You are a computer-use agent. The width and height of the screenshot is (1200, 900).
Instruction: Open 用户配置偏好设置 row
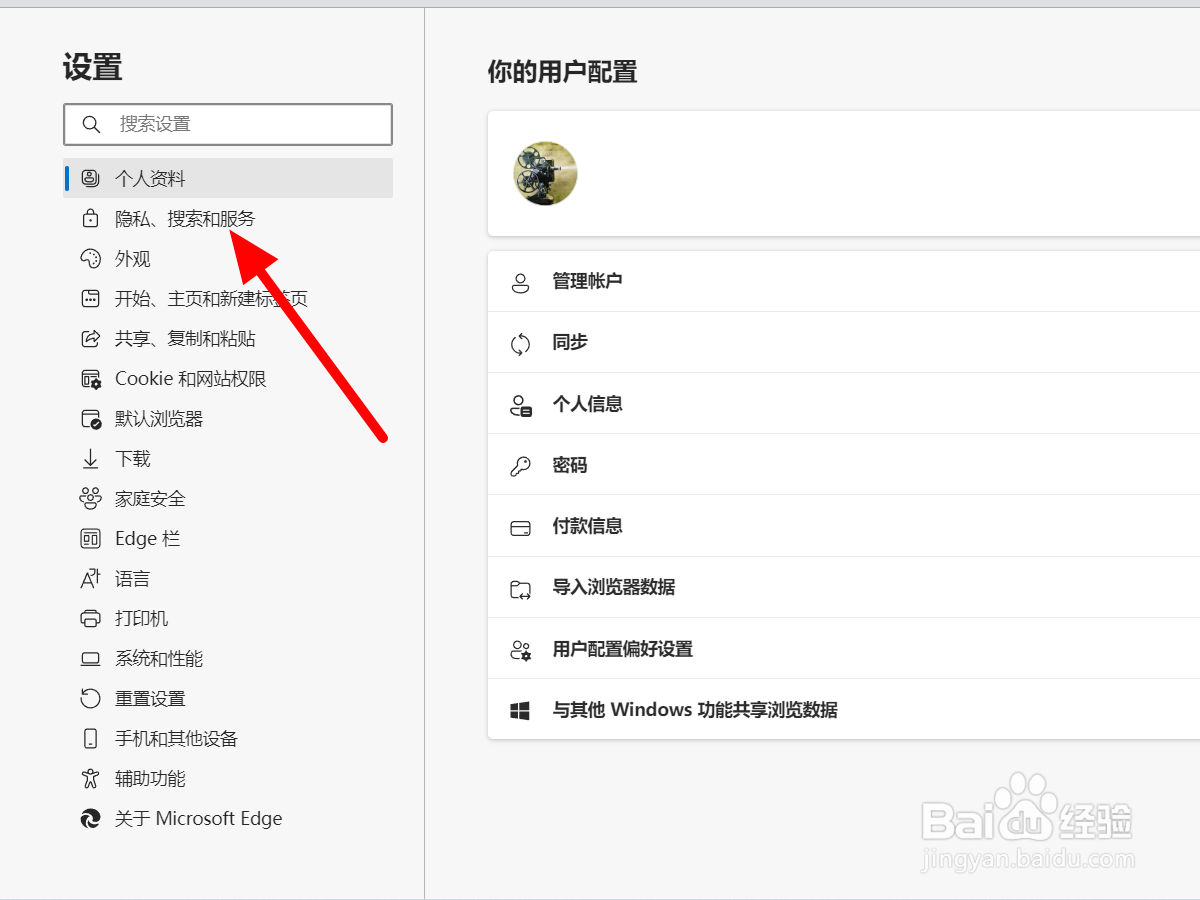click(x=844, y=650)
